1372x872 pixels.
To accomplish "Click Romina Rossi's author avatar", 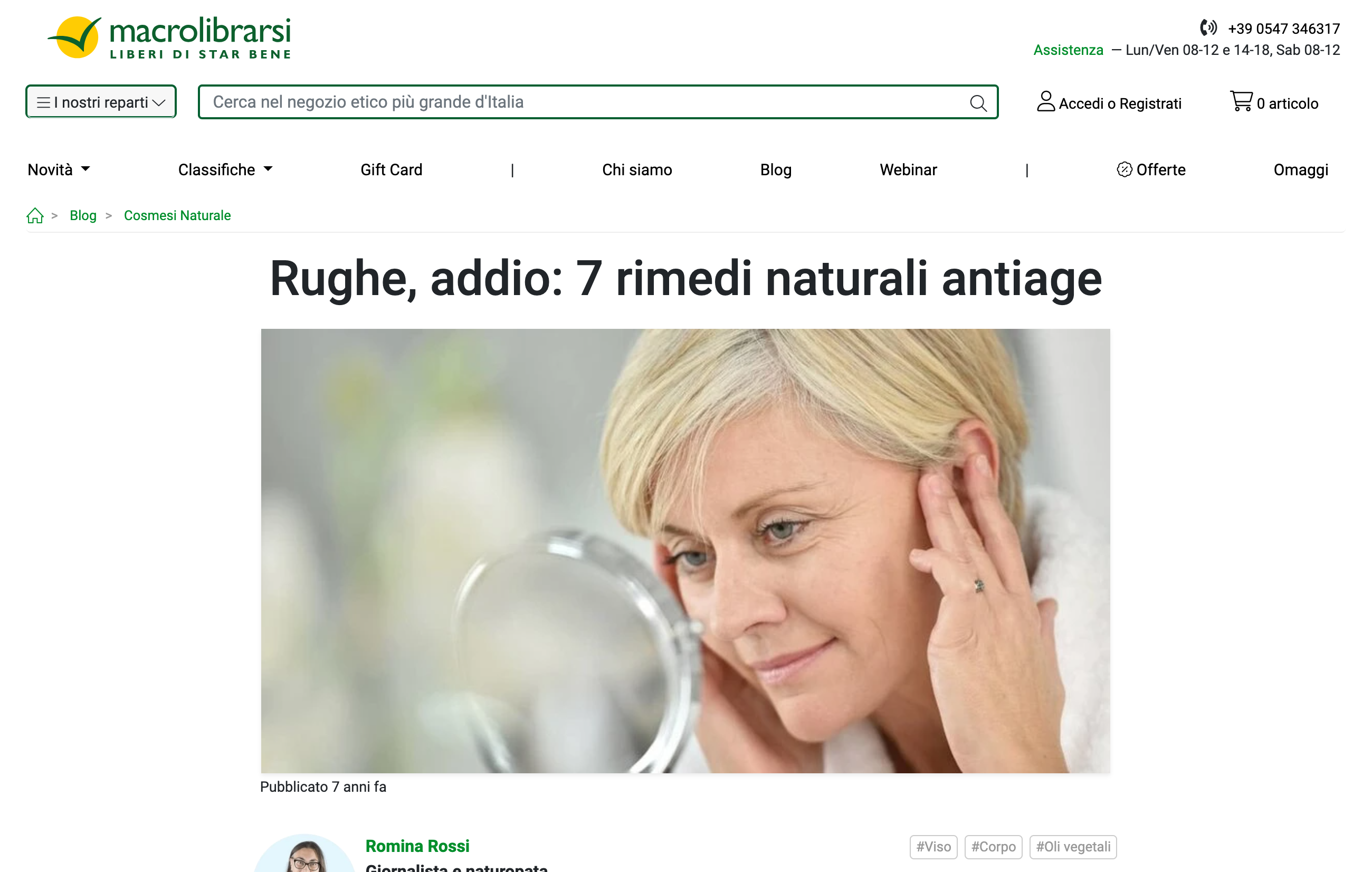I will point(305,853).
